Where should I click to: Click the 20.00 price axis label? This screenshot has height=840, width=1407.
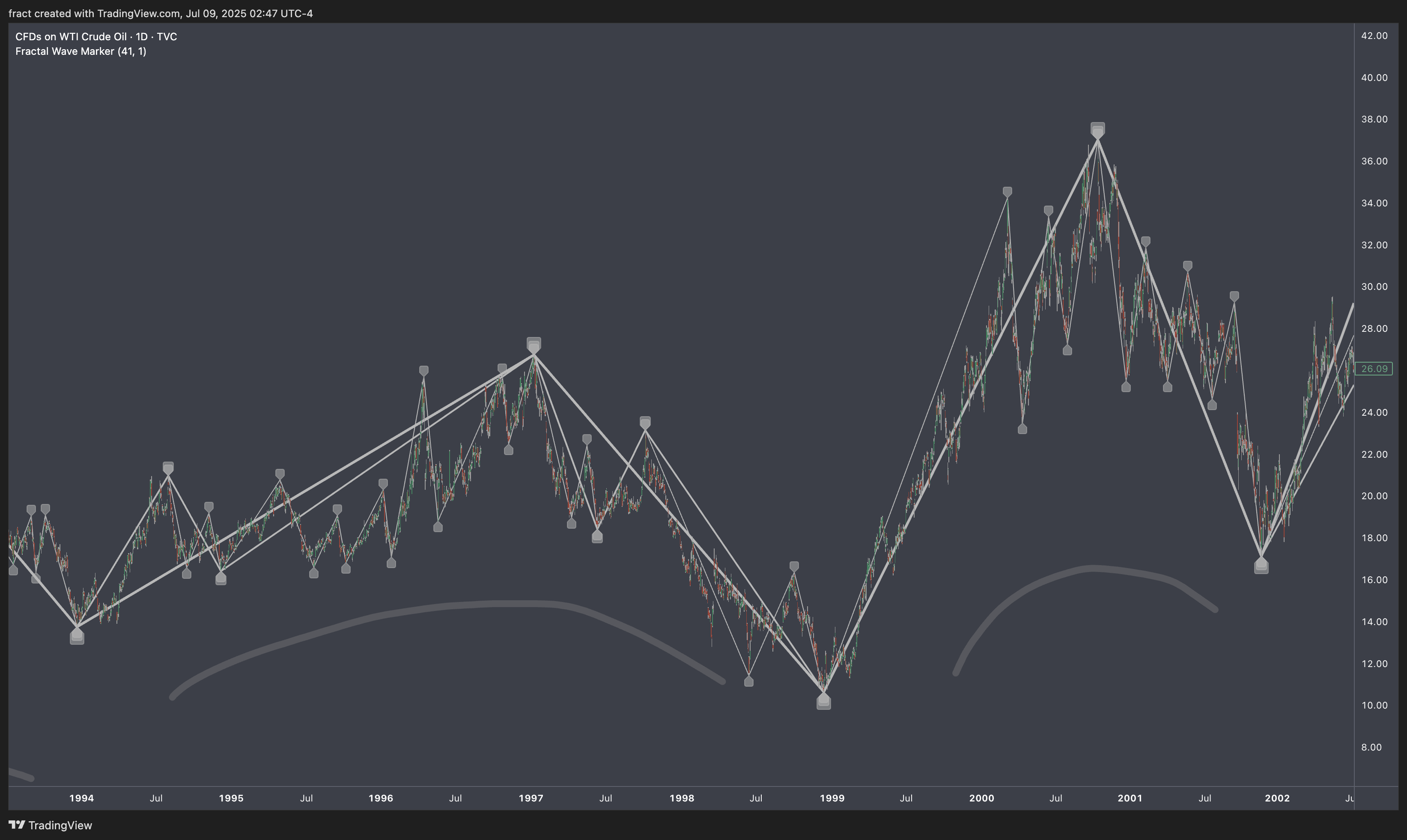(1374, 496)
